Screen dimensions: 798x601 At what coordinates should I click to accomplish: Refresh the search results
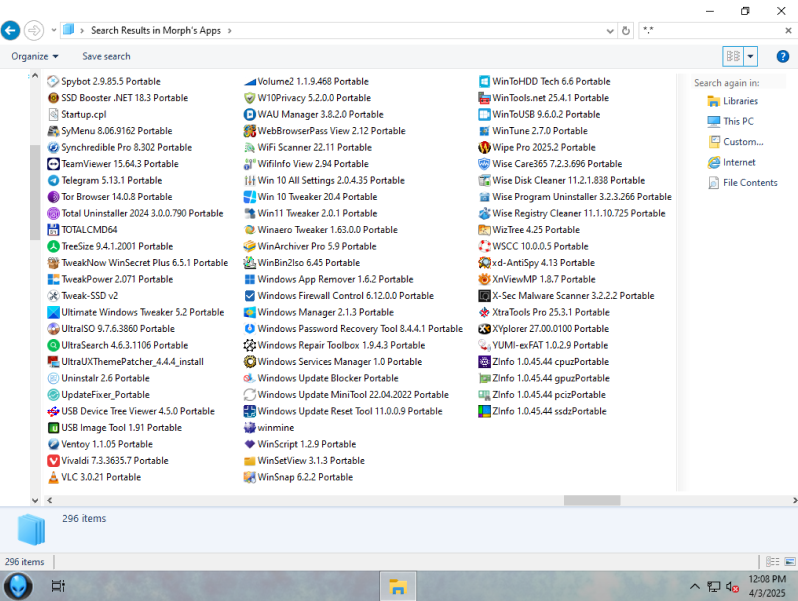click(626, 31)
